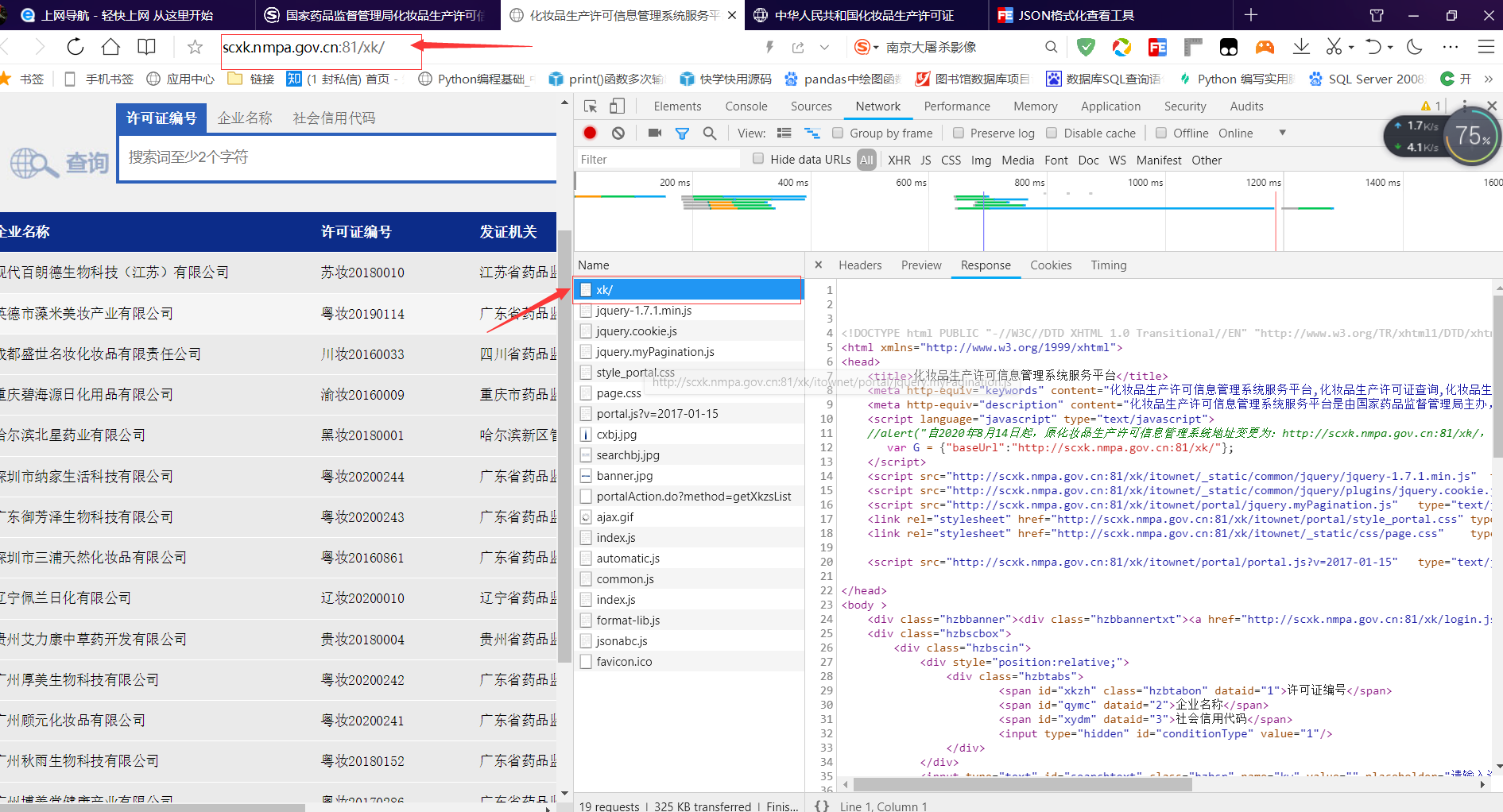The height and width of the screenshot is (812, 1503).
Task: Click the lightning speed mode icon
Action: tap(769, 48)
